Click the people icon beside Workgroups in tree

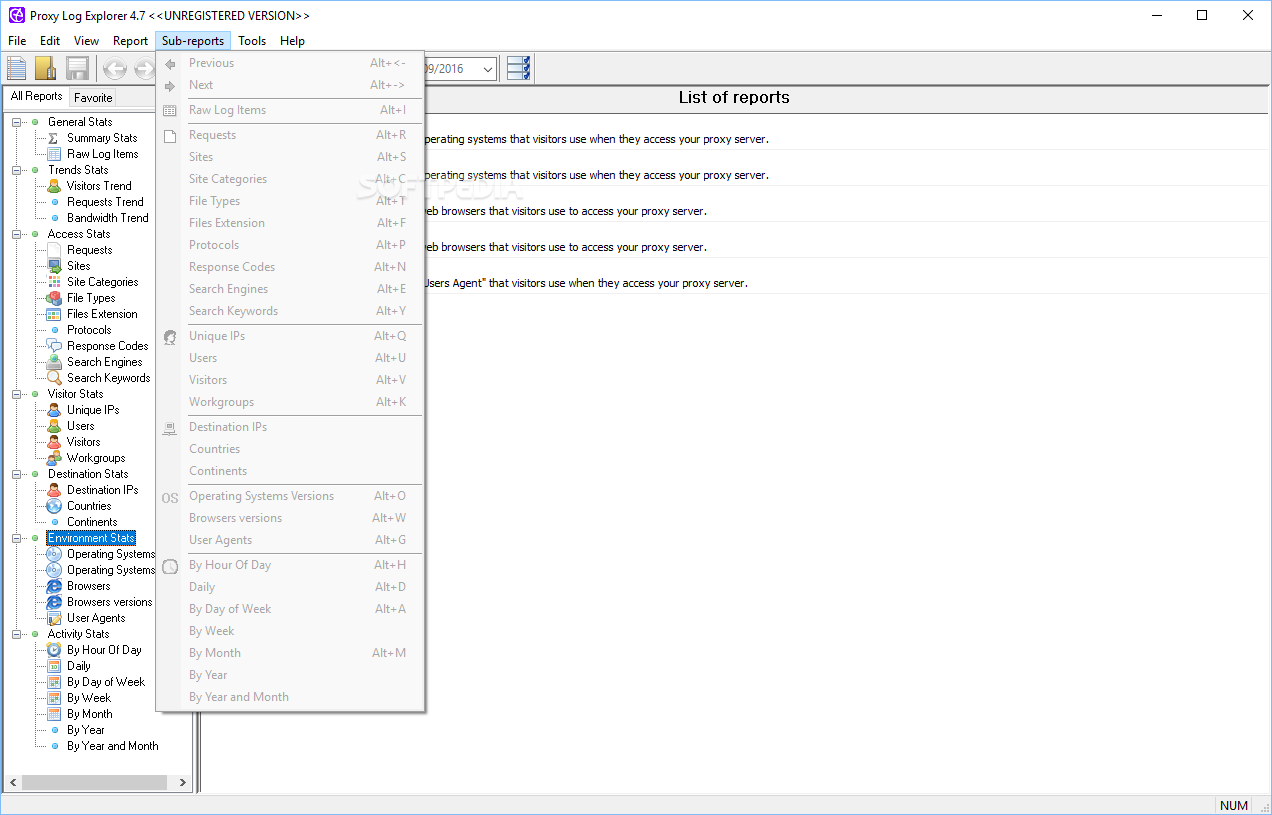point(54,458)
